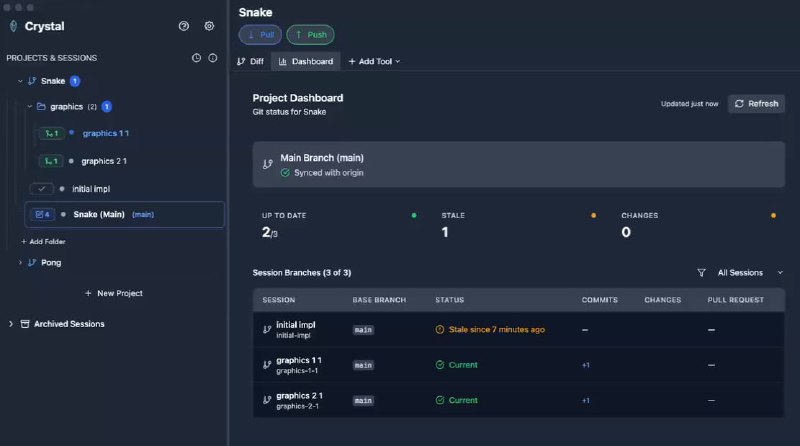
Task: Expand Archived Sessions section
Action: point(11,324)
